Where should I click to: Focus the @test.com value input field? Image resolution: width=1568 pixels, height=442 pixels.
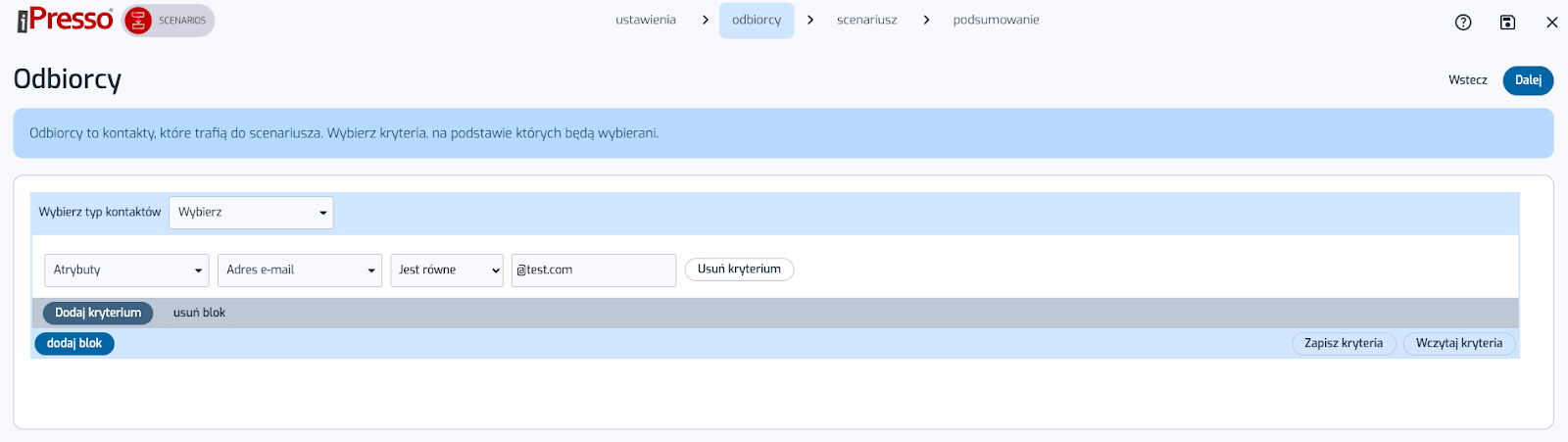click(593, 270)
